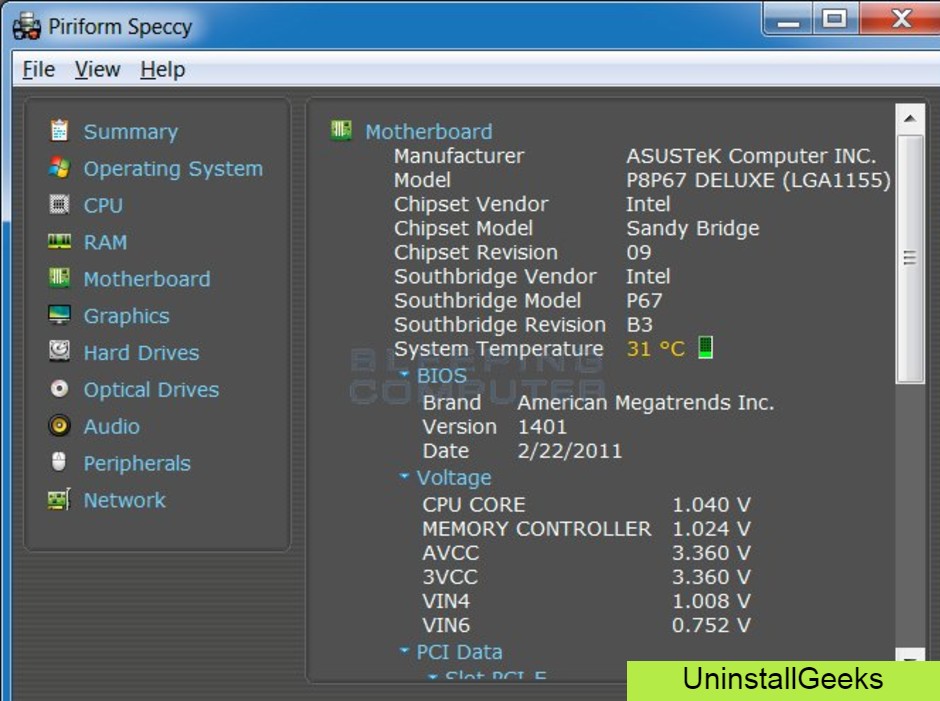Click the Chipset Revision 09 value
Image resolution: width=940 pixels, height=701 pixels.
(639, 252)
